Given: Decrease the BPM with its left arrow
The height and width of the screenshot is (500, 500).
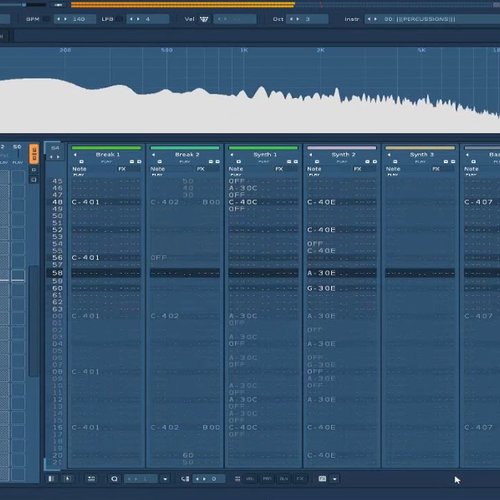Looking at the screenshot, I should (59, 19).
